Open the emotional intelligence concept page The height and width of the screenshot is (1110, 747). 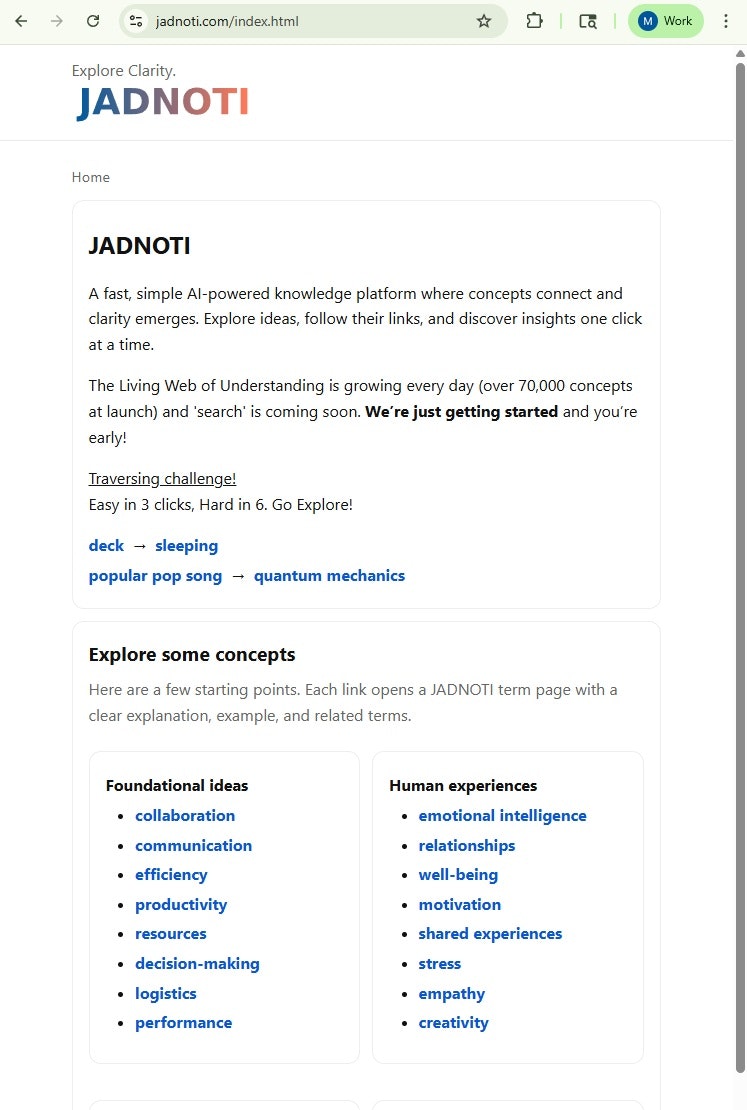pyautogui.click(x=502, y=815)
